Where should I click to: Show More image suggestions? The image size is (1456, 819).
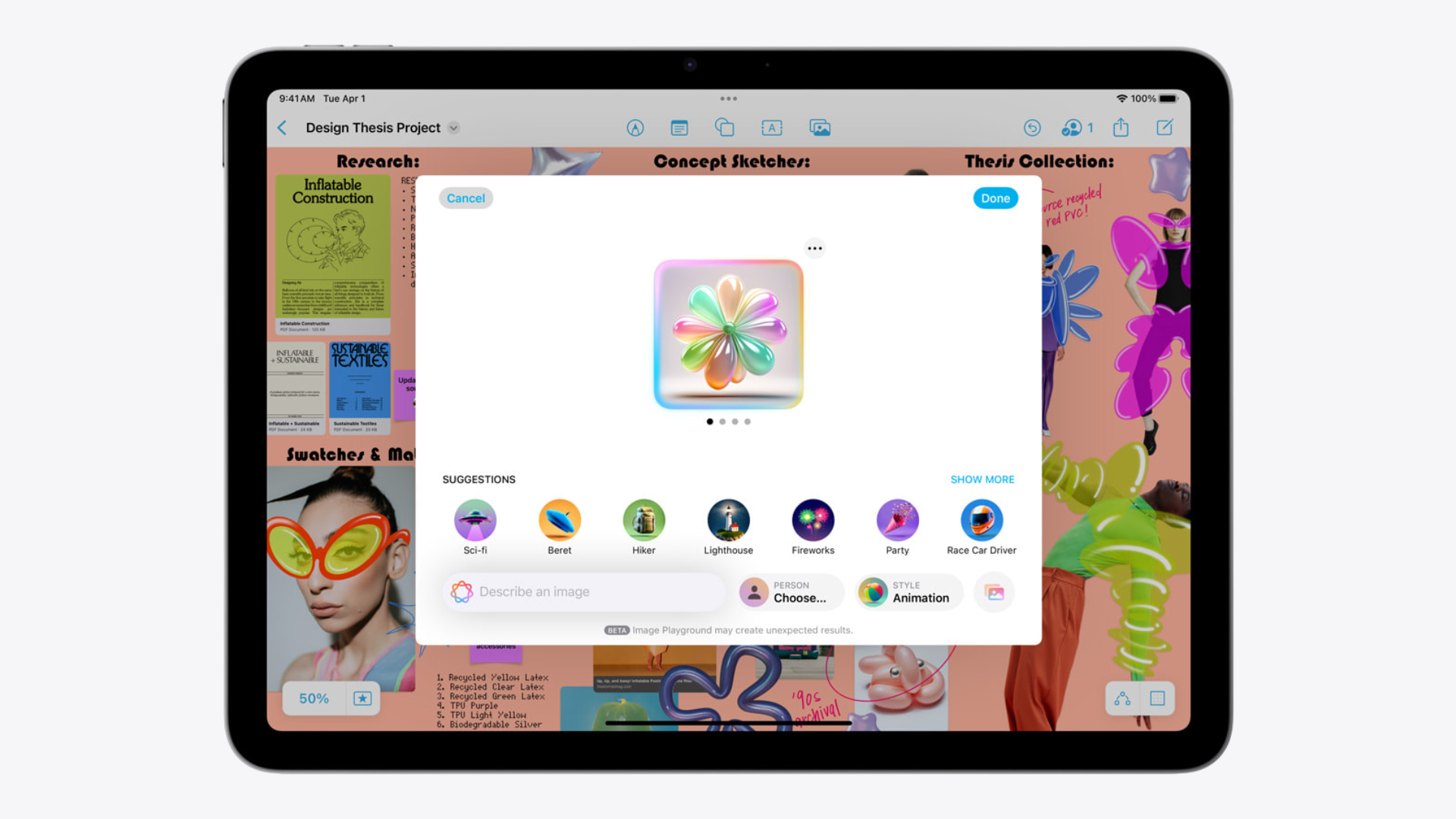pyautogui.click(x=983, y=479)
